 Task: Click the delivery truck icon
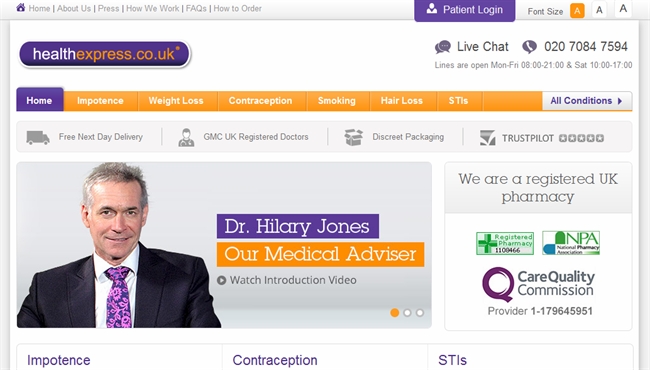point(38,137)
